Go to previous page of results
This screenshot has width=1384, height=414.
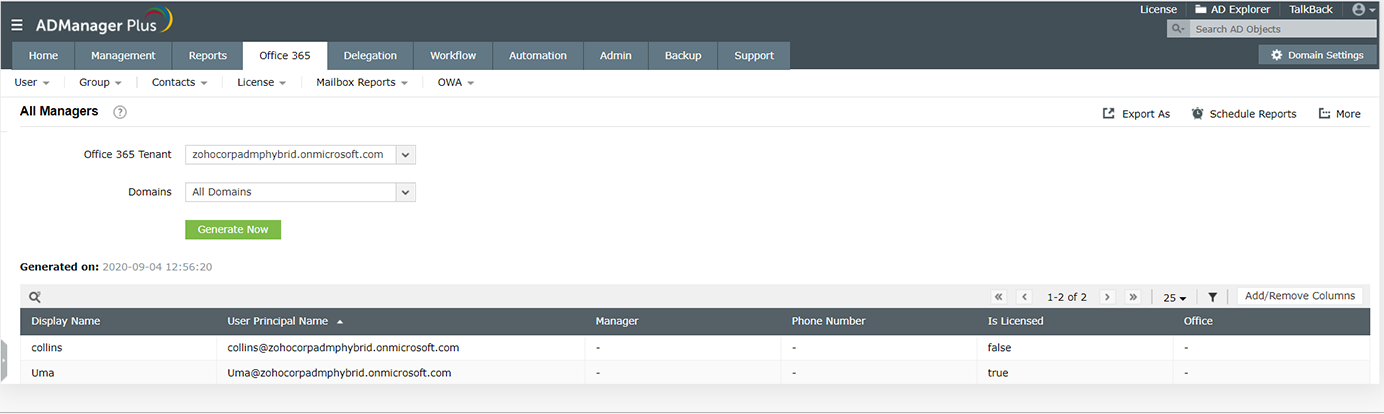1025,297
